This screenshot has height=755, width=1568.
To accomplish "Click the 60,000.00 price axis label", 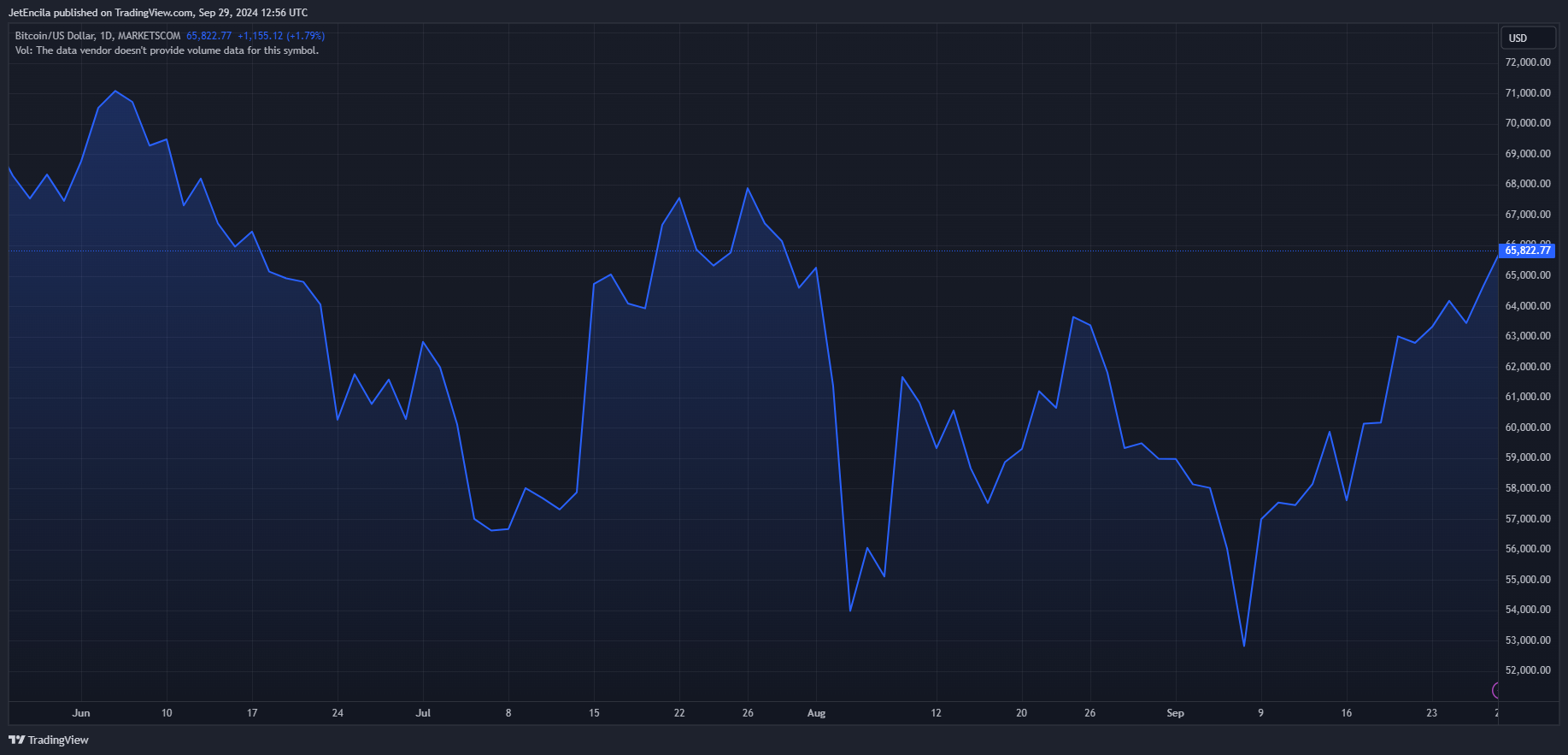I will pos(1527,428).
